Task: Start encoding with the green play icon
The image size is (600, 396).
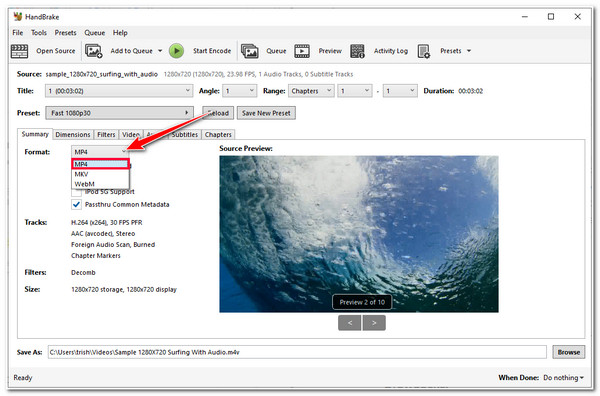Action: [176, 51]
